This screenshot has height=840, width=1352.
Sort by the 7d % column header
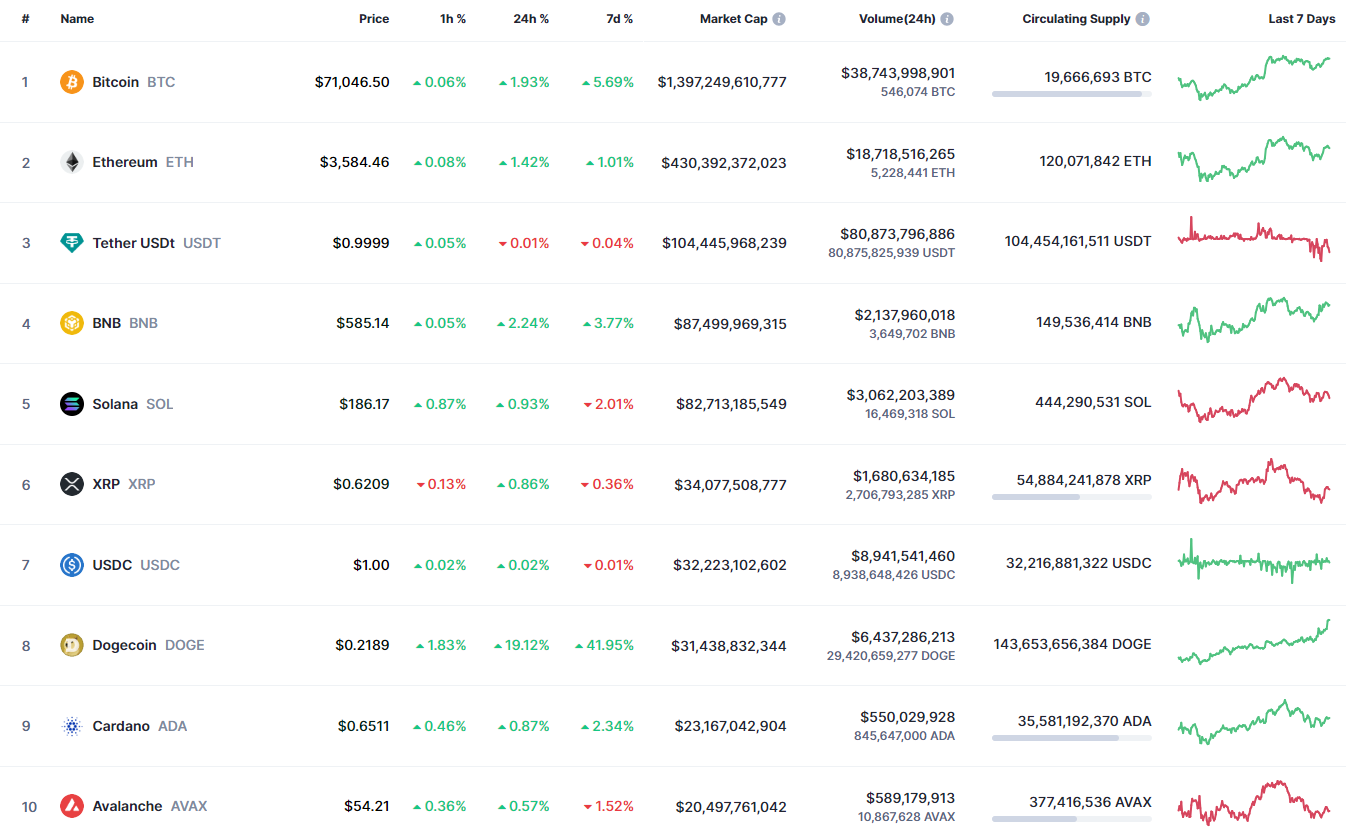[x=619, y=19]
